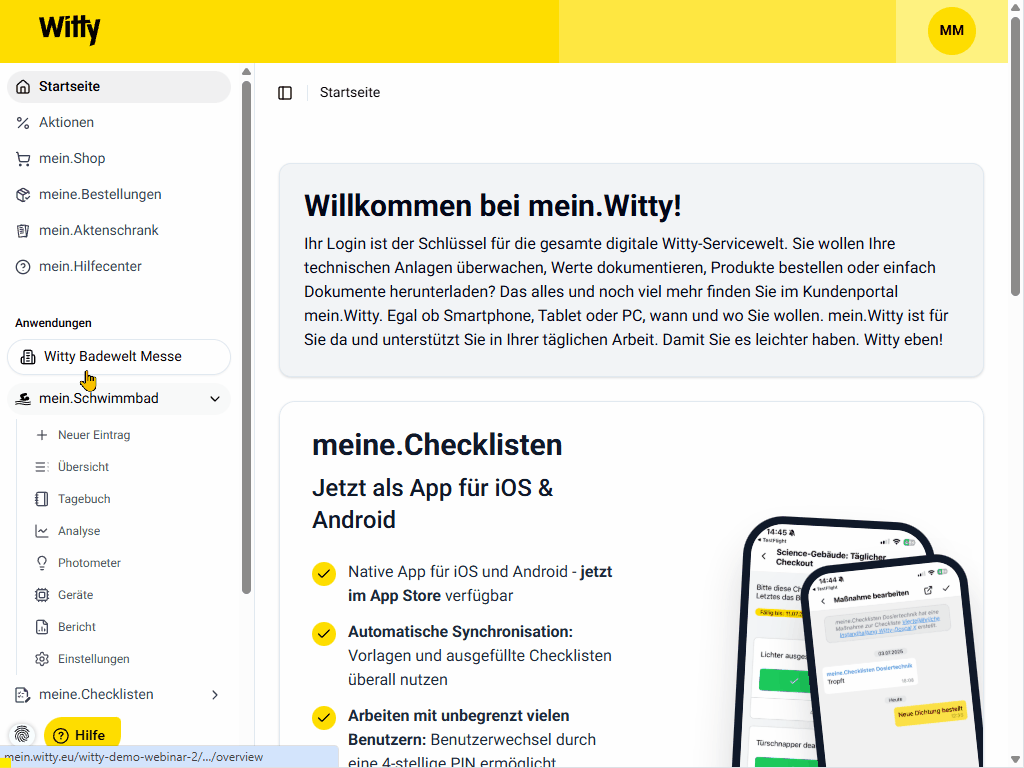Toggle the sidebar panel icon
Screen dimensions: 1024x768
[285, 93]
